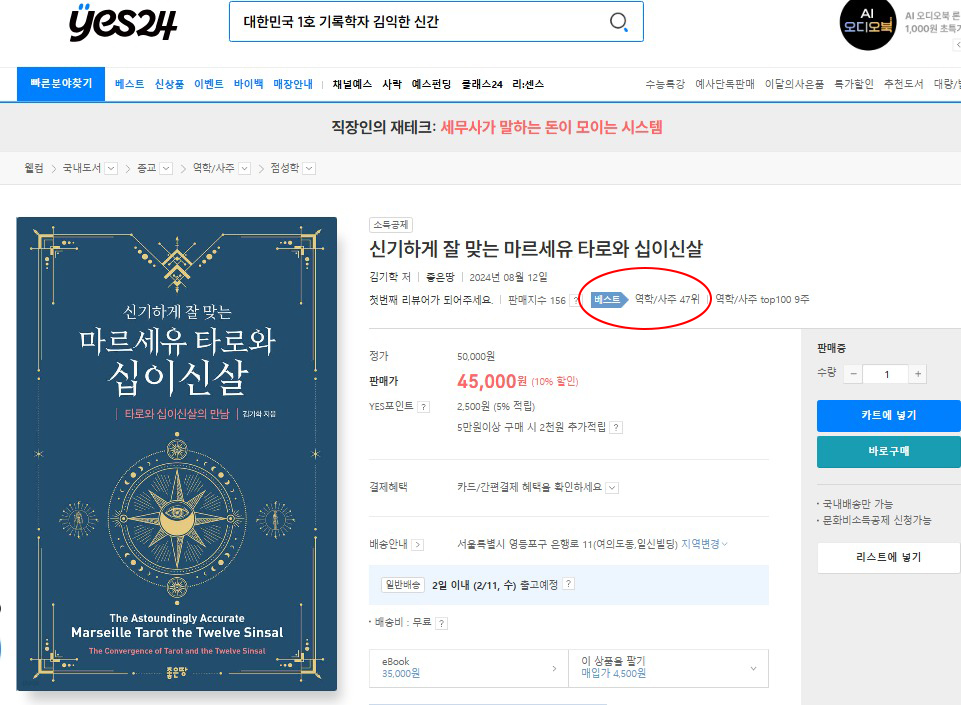Screen dimensions: 961x705
Task: Click the 지역변경 link
Action: click(x=704, y=544)
